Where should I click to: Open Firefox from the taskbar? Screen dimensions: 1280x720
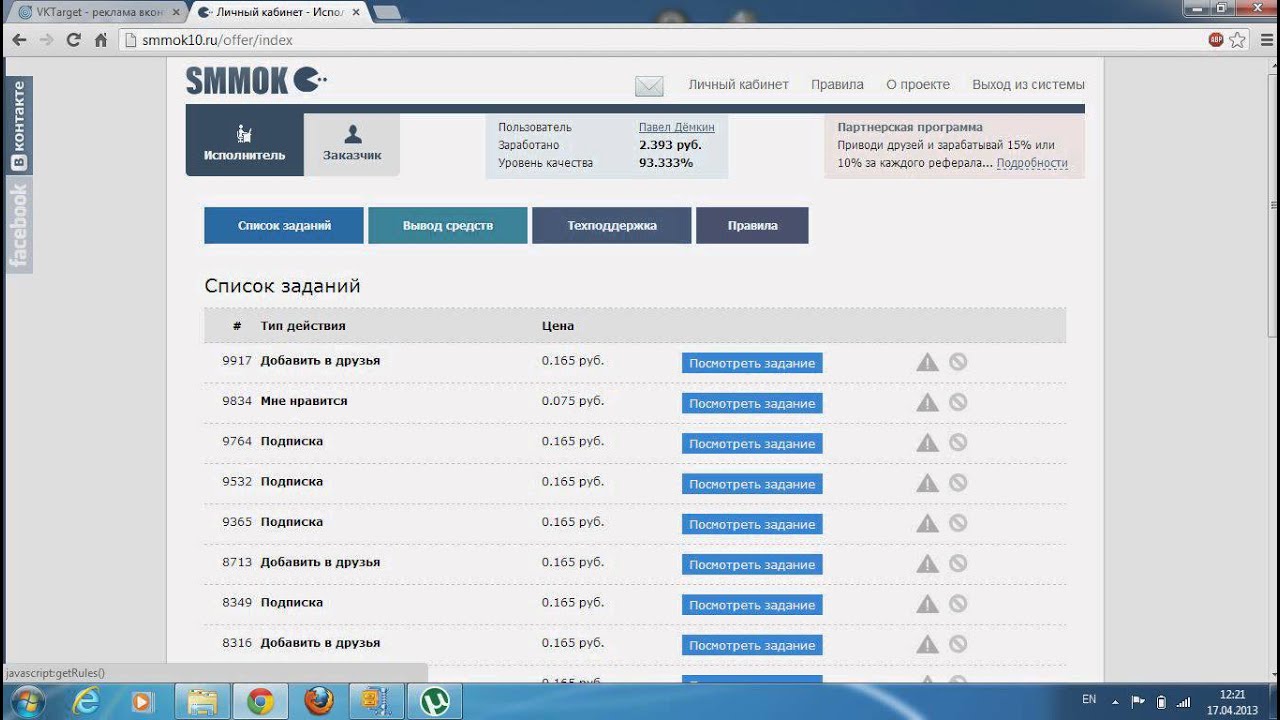pyautogui.click(x=319, y=701)
